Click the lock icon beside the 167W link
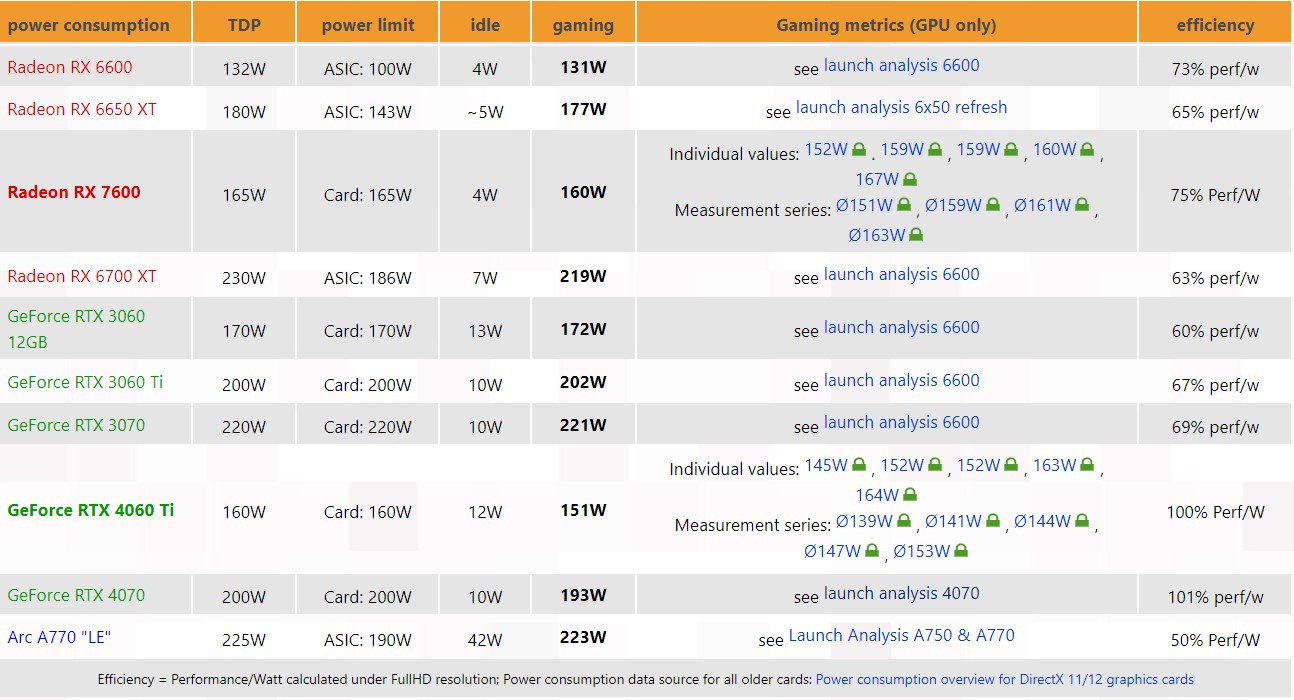The image size is (1294, 700). coord(910,180)
